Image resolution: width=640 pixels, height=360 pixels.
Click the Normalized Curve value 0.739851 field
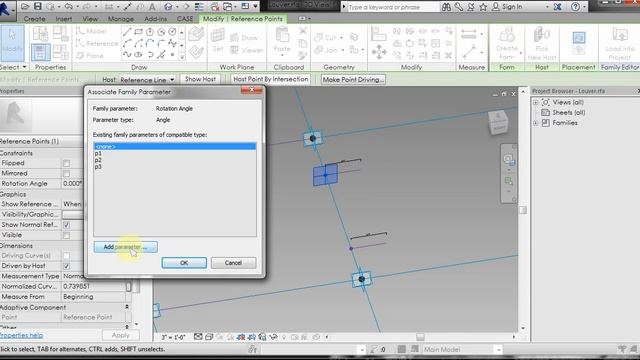point(94,287)
